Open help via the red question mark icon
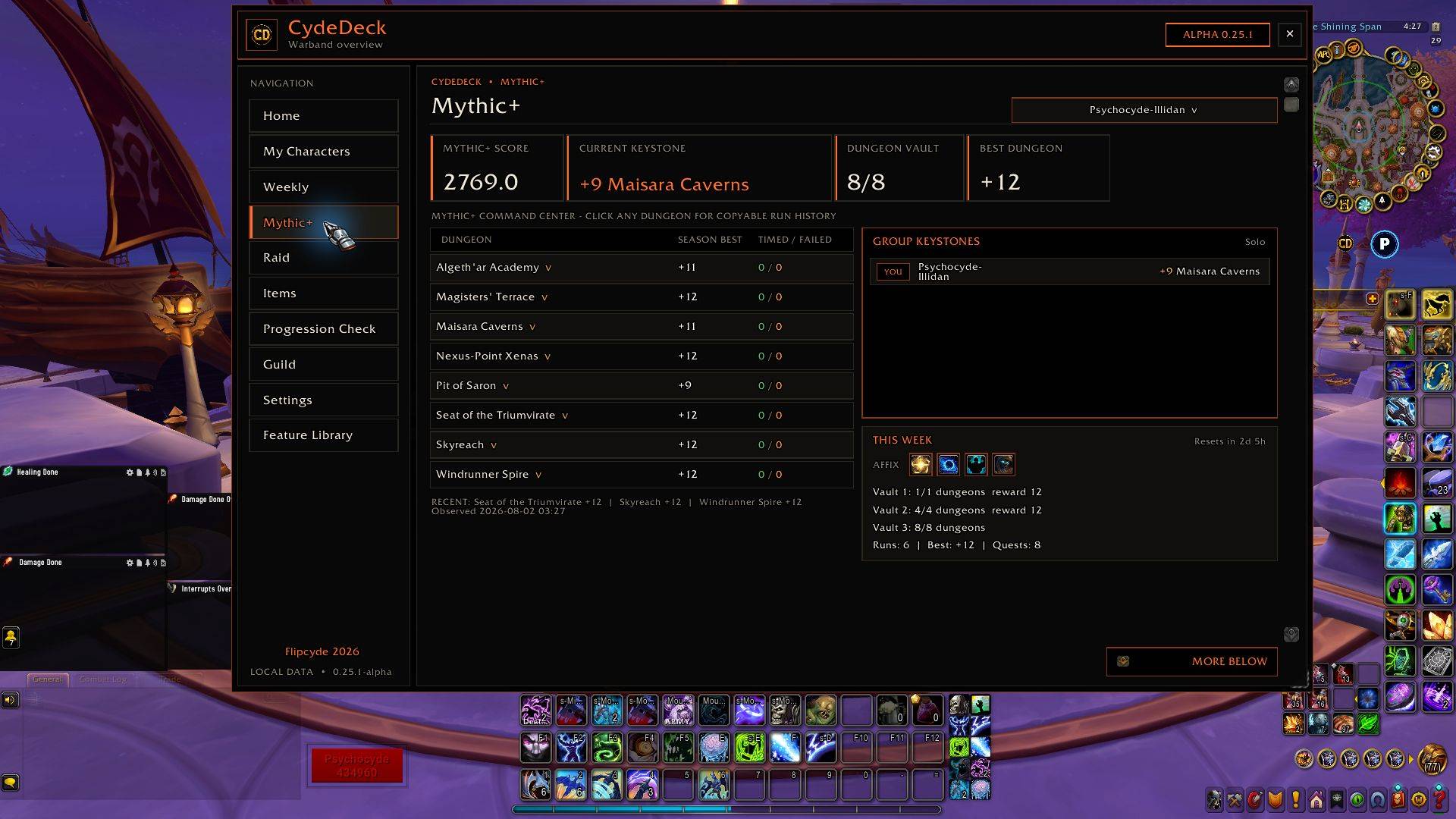The width and height of the screenshot is (1456, 819). (1439, 799)
